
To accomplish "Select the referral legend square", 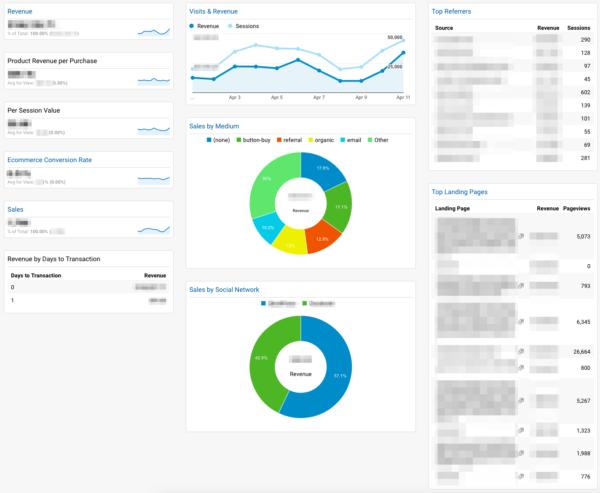I will pos(279,140).
